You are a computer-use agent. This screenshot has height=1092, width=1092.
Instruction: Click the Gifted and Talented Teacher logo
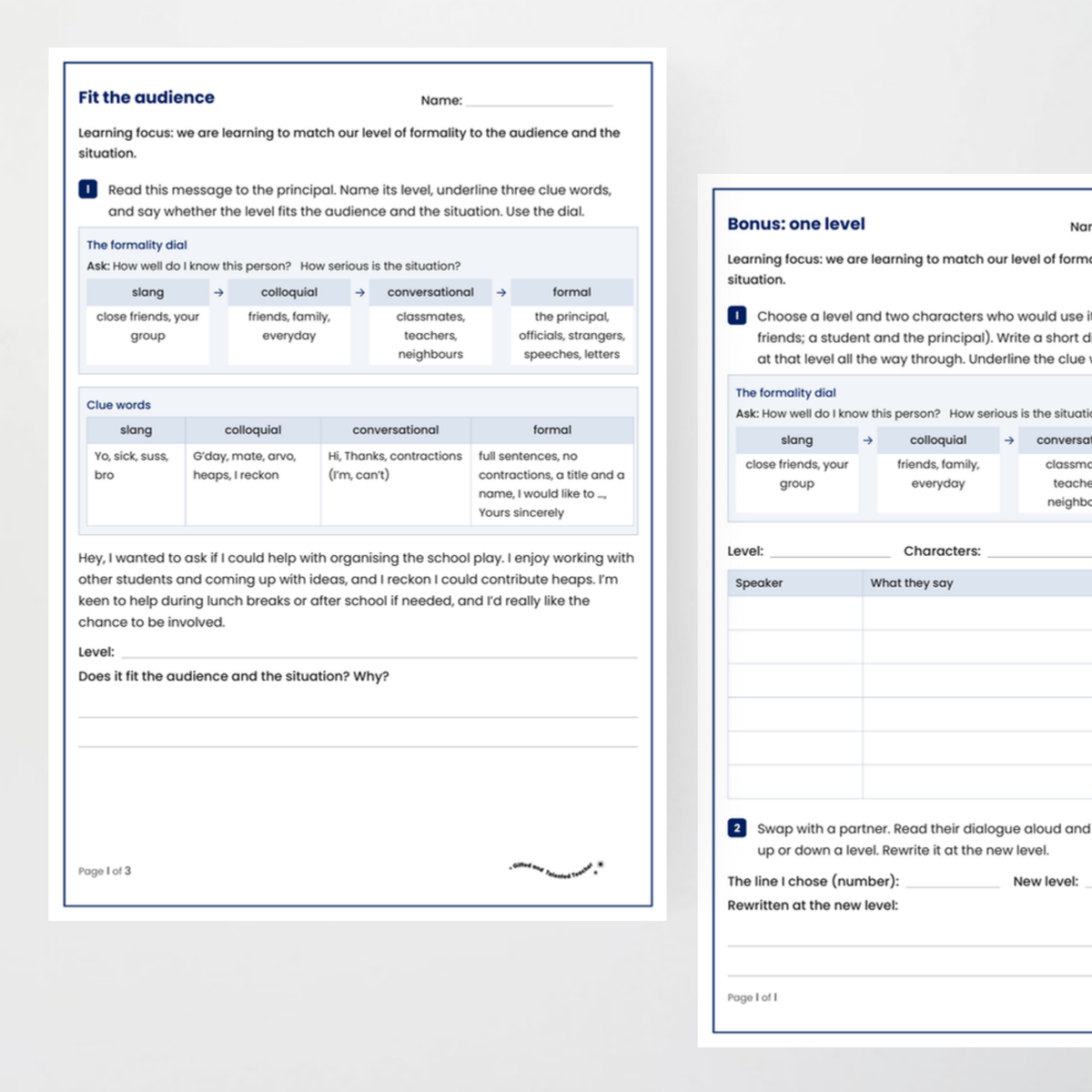click(556, 869)
